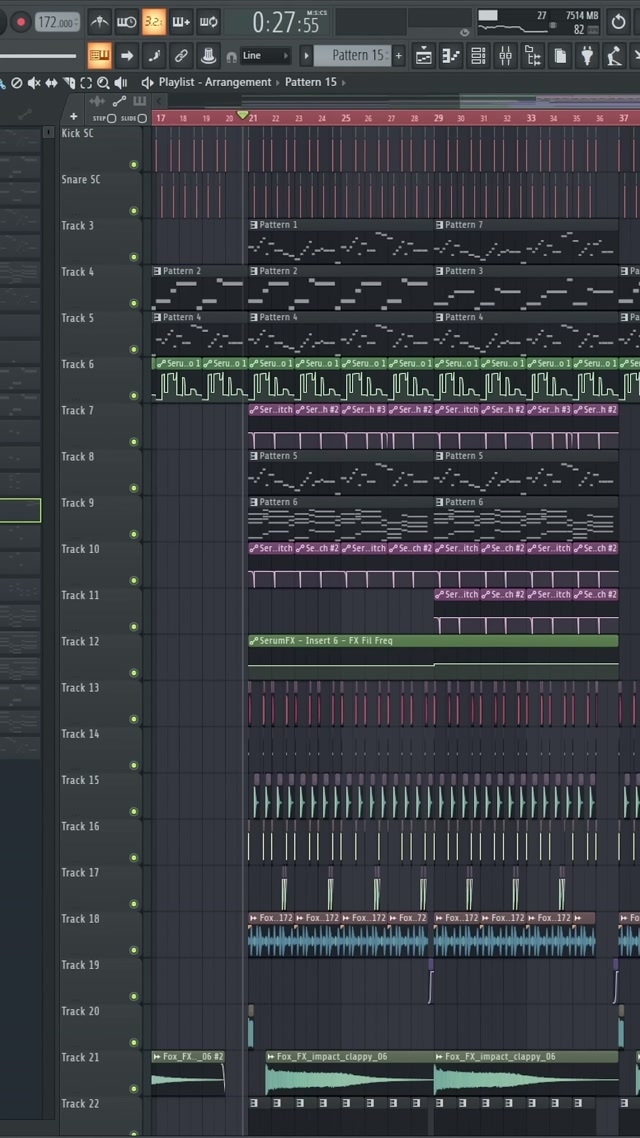This screenshot has width=640, height=1138.
Task: Click the record button
Action: pos(19,22)
